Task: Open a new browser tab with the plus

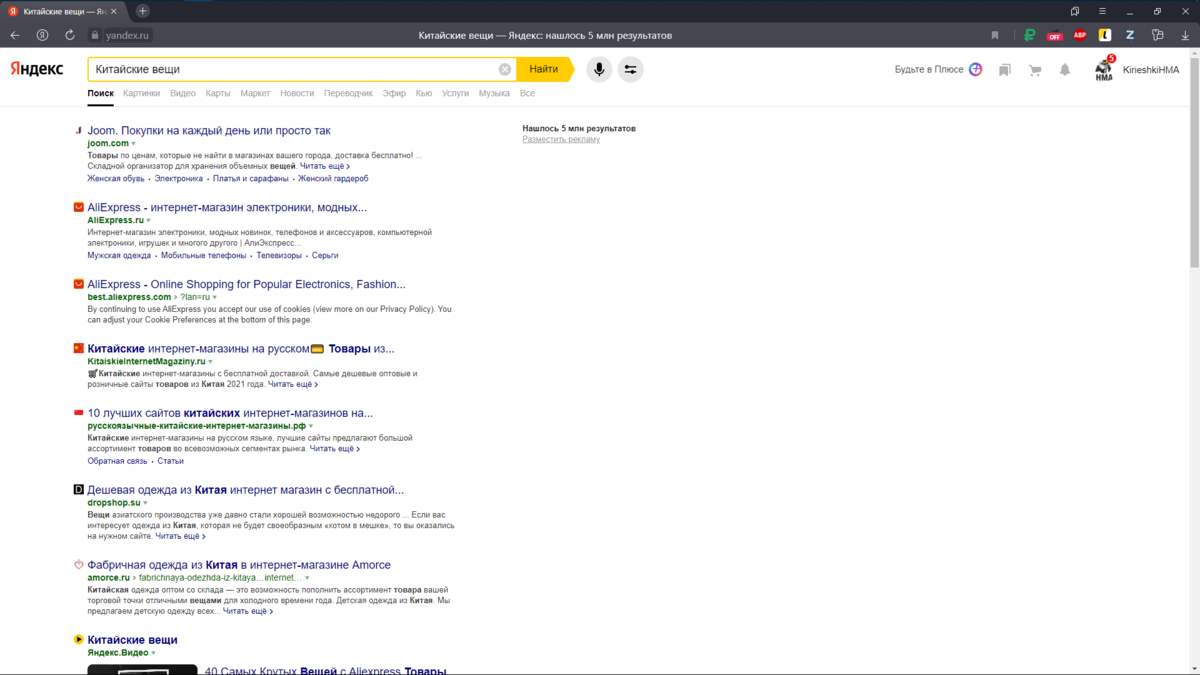Action: point(143,11)
